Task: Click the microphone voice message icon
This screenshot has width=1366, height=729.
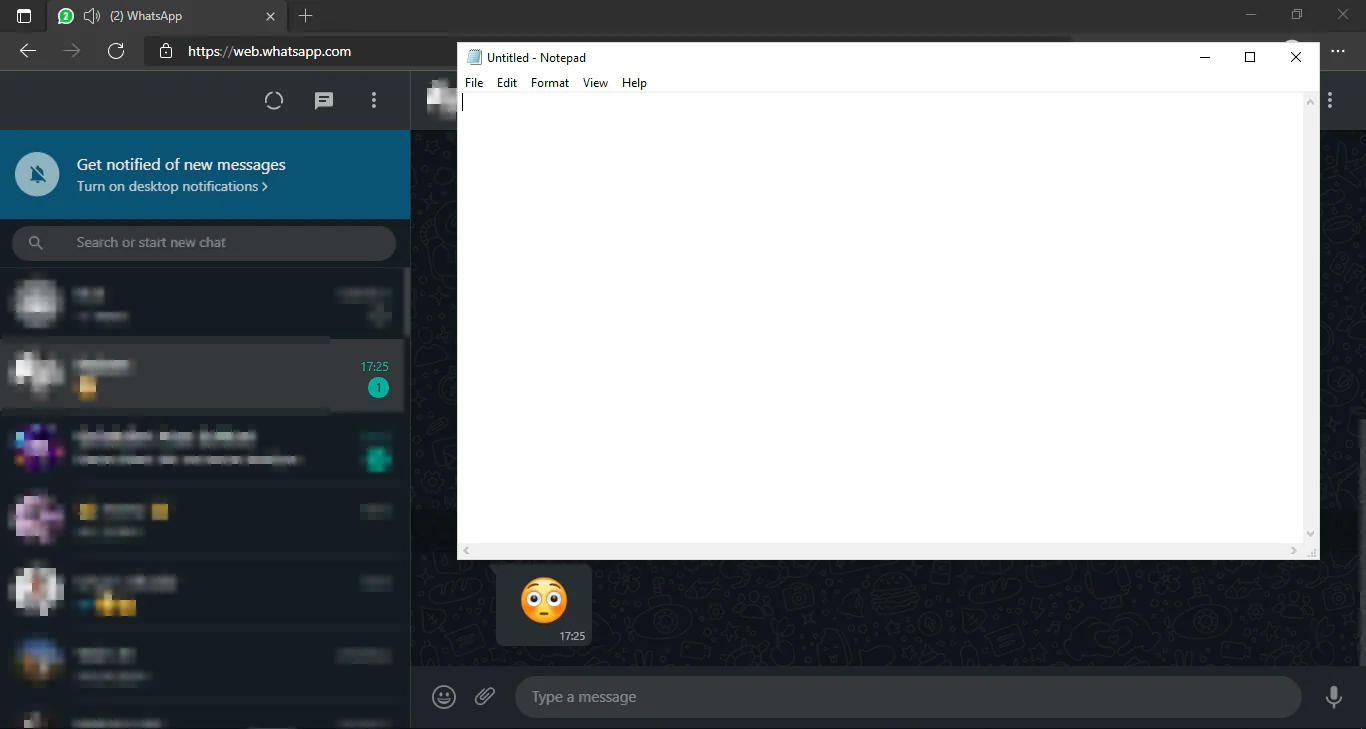Action: point(1333,697)
